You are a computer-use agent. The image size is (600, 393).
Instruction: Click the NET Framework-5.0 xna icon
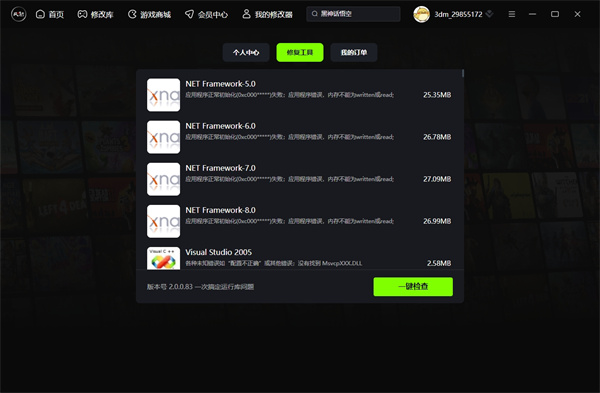click(163, 95)
